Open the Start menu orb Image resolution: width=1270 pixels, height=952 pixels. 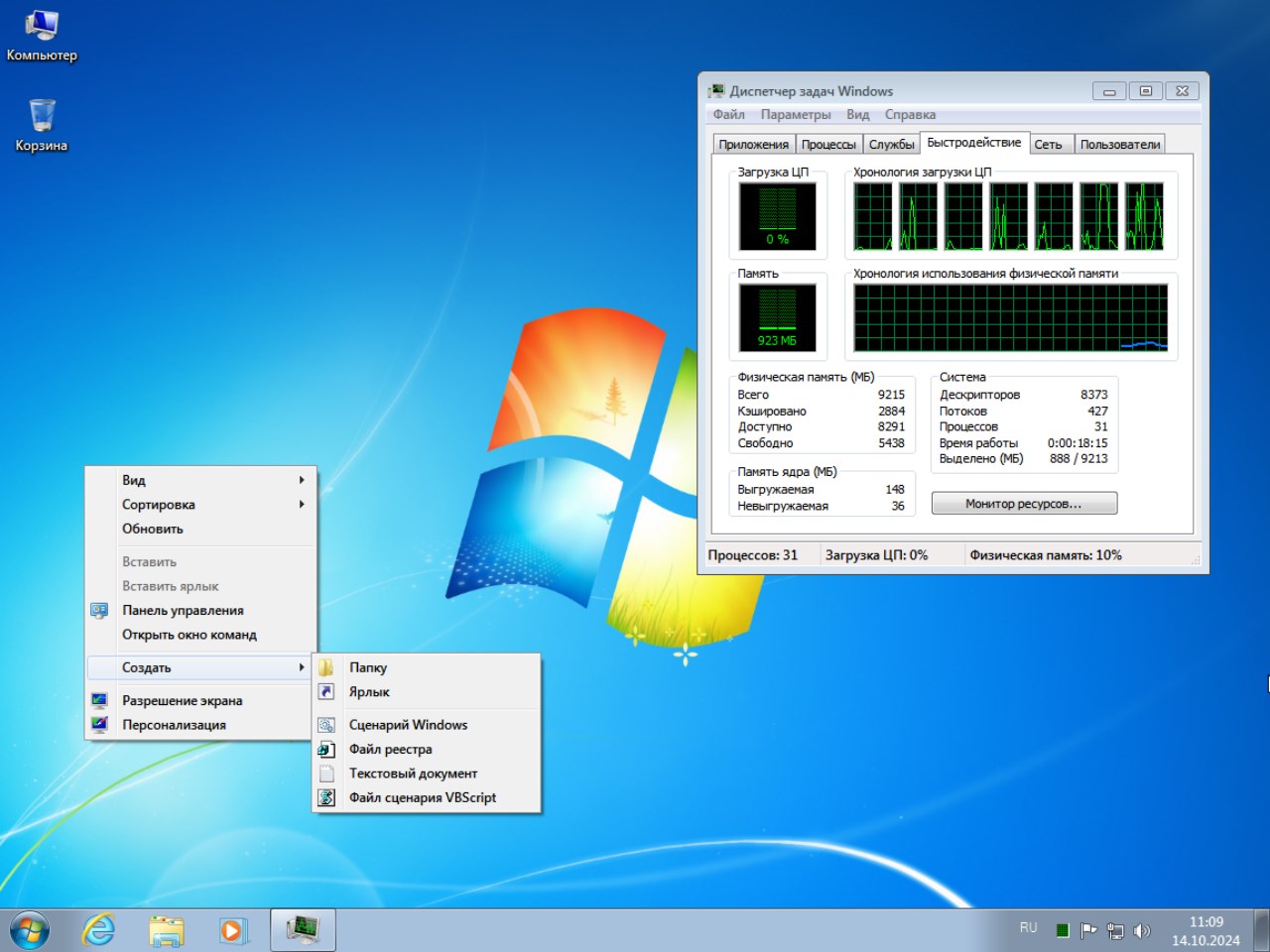(29, 931)
